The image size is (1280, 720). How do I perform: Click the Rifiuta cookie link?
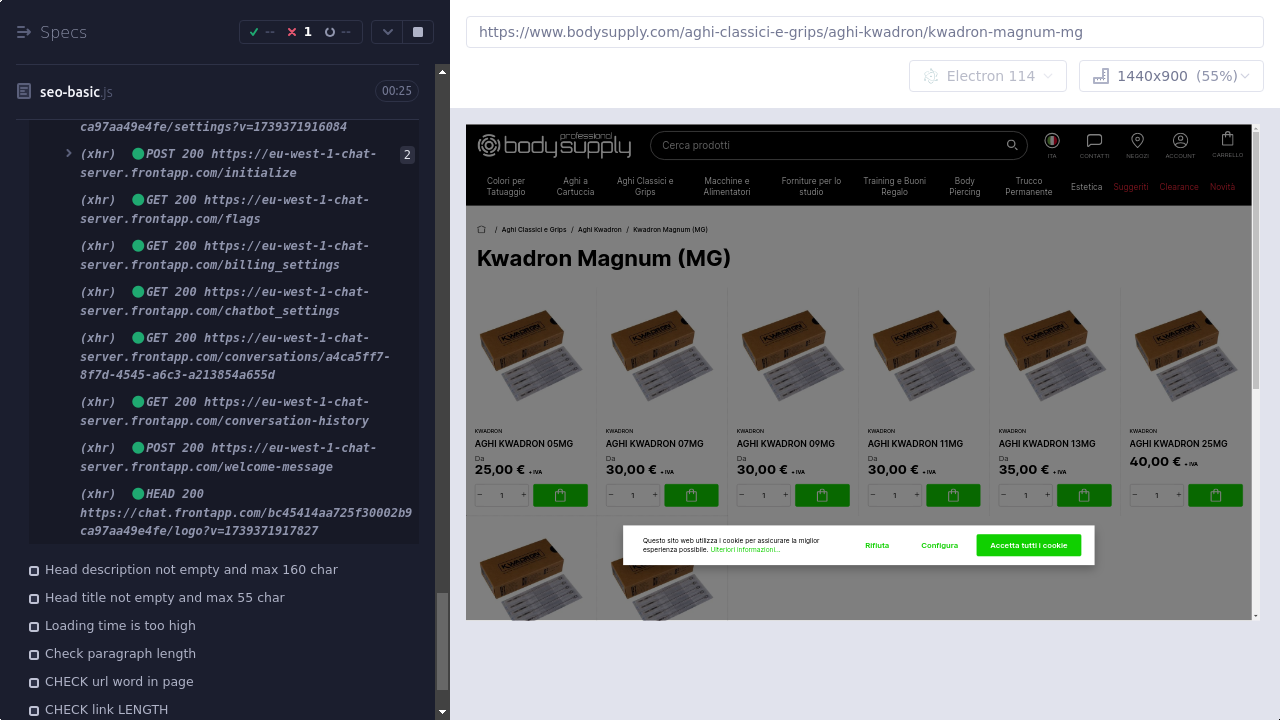click(x=877, y=546)
